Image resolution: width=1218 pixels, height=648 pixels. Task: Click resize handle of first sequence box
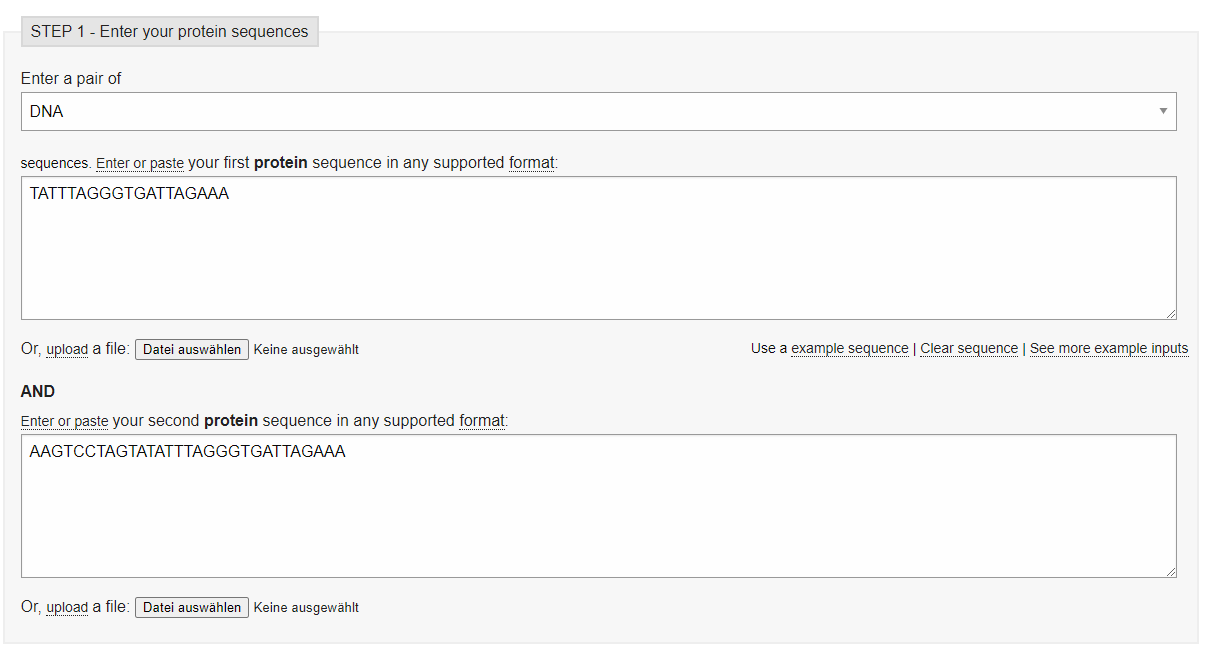1170,313
